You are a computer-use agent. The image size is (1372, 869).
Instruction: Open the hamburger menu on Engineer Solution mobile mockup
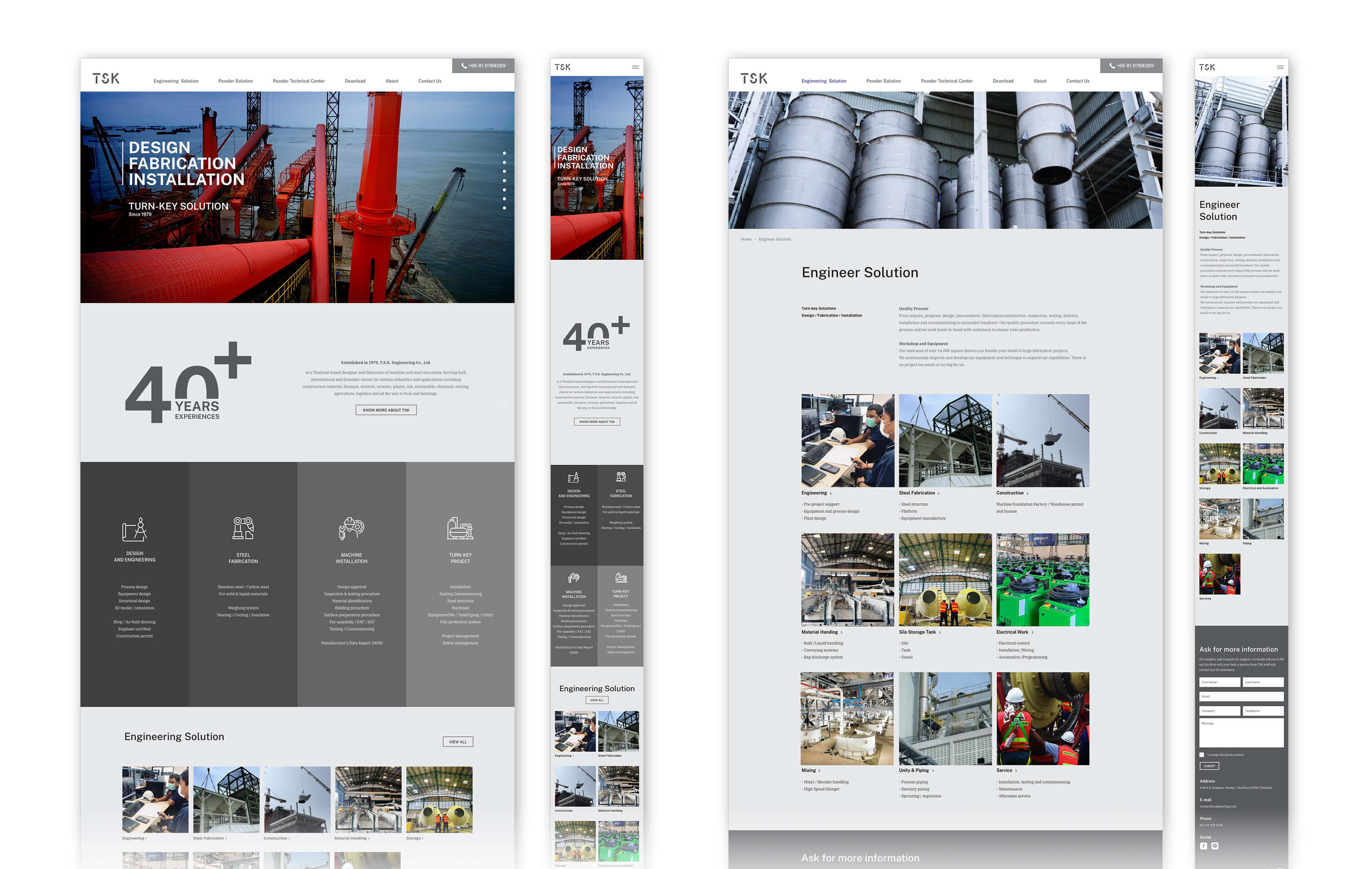coord(1280,67)
